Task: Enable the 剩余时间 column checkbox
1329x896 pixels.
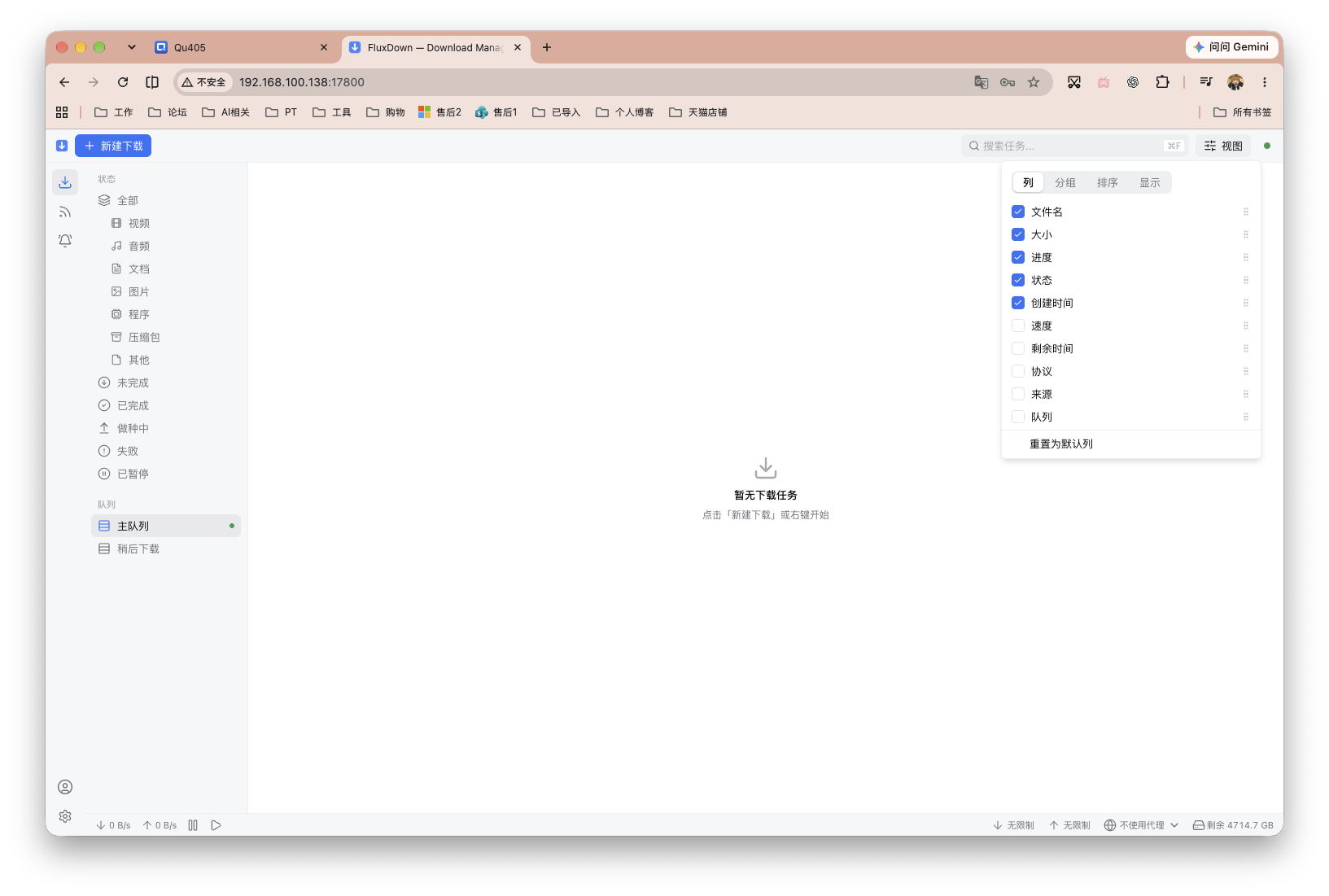Action: point(1018,348)
